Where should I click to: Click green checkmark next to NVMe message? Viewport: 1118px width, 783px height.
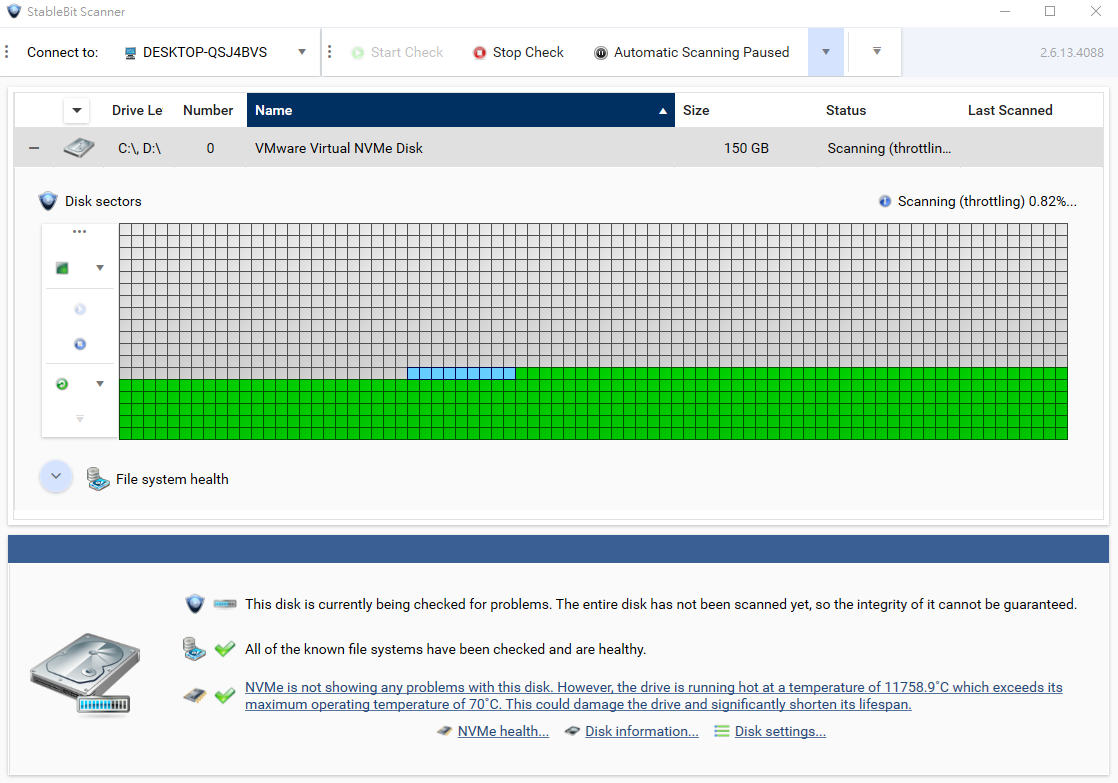coord(225,695)
